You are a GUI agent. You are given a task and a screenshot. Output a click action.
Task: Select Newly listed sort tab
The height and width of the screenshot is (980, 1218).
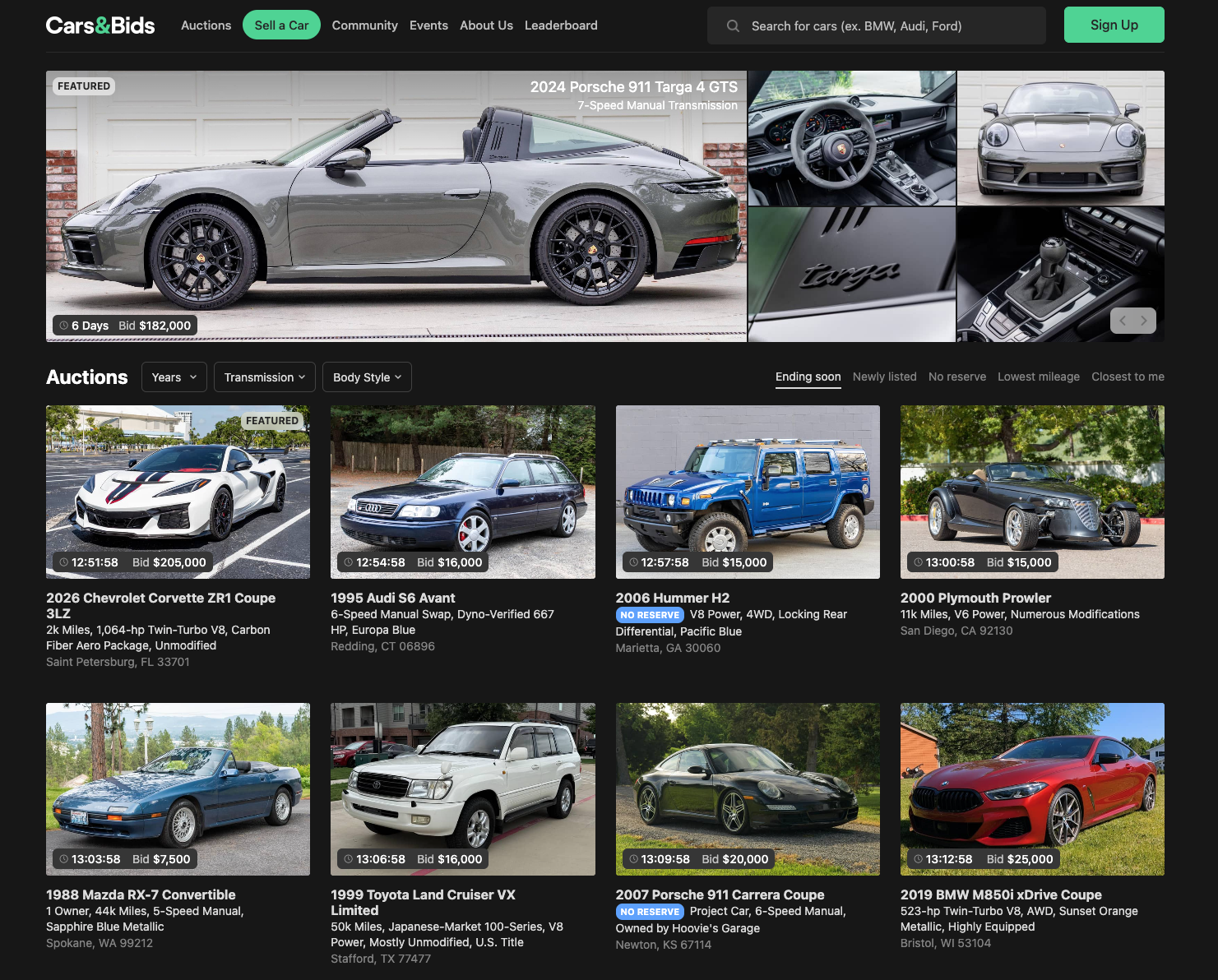point(885,377)
